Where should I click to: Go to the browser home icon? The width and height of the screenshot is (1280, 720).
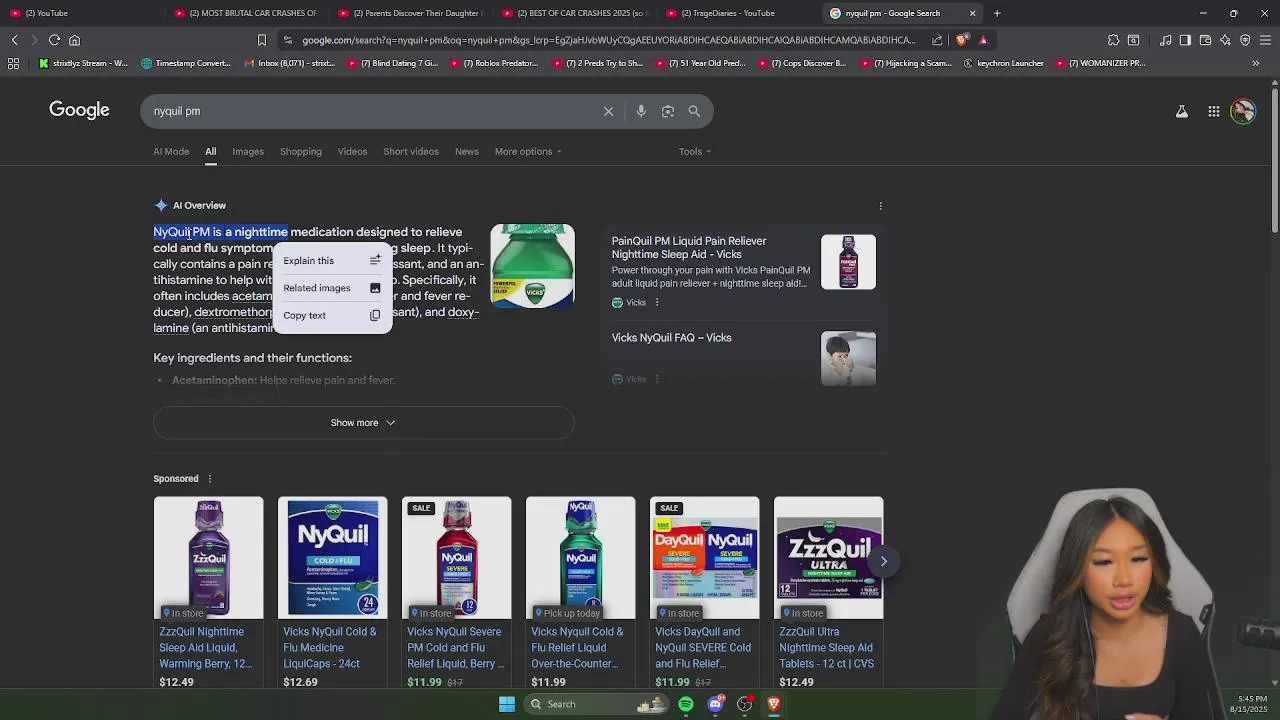click(74, 40)
